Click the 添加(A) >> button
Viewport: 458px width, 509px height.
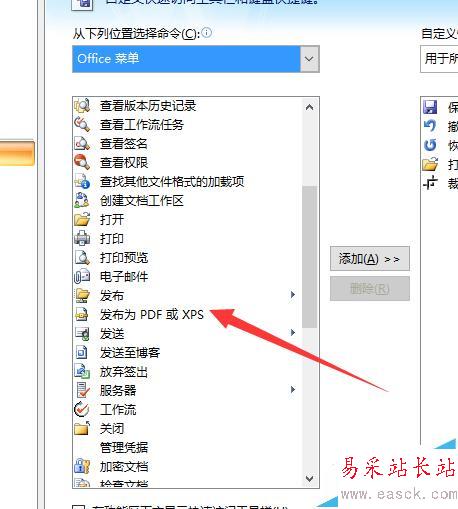(370, 259)
